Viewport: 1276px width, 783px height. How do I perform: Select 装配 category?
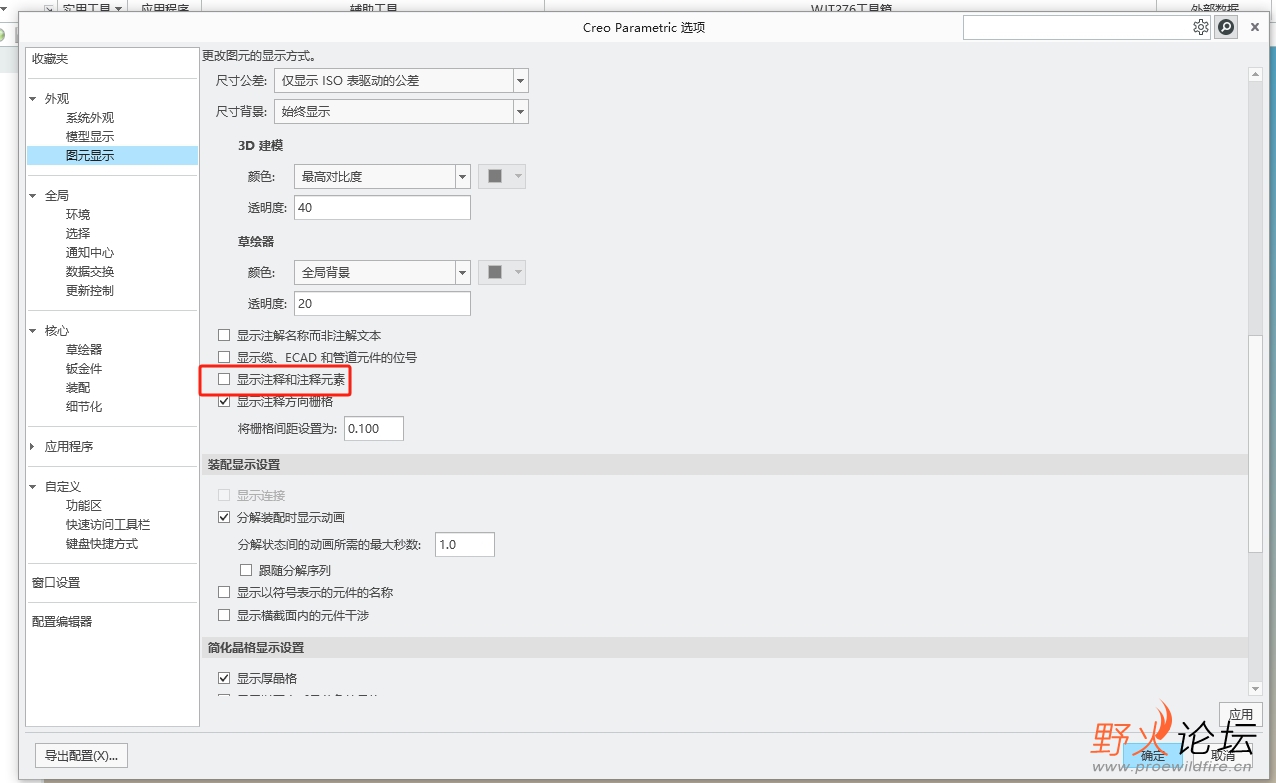pyautogui.click(x=78, y=388)
